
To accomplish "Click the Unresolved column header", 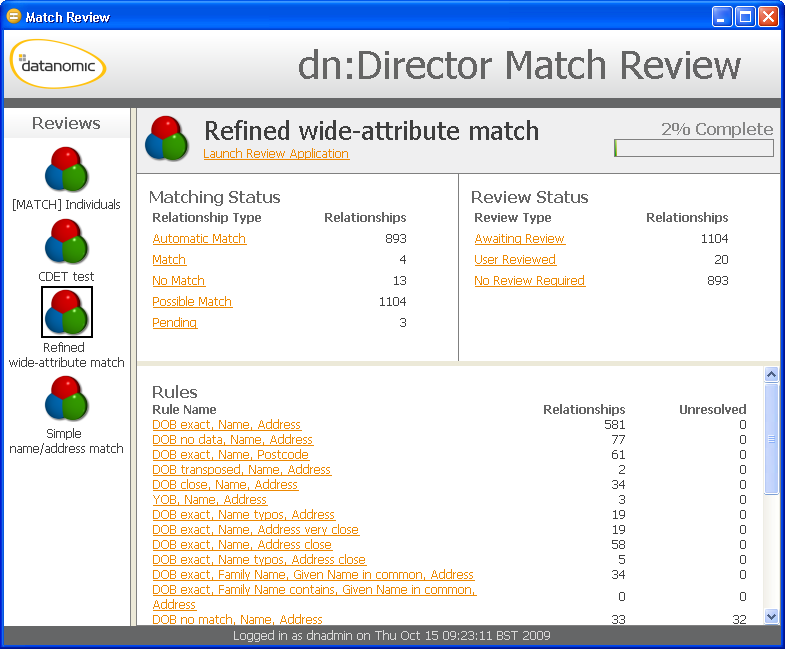I will [712, 410].
